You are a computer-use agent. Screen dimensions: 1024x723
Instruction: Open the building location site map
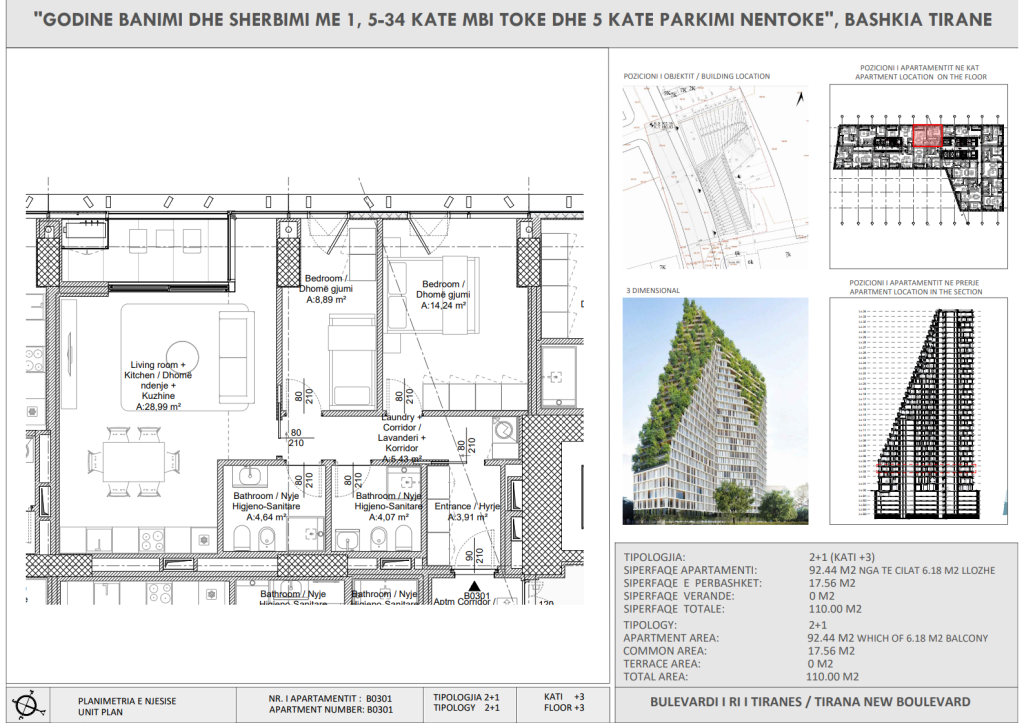click(715, 177)
